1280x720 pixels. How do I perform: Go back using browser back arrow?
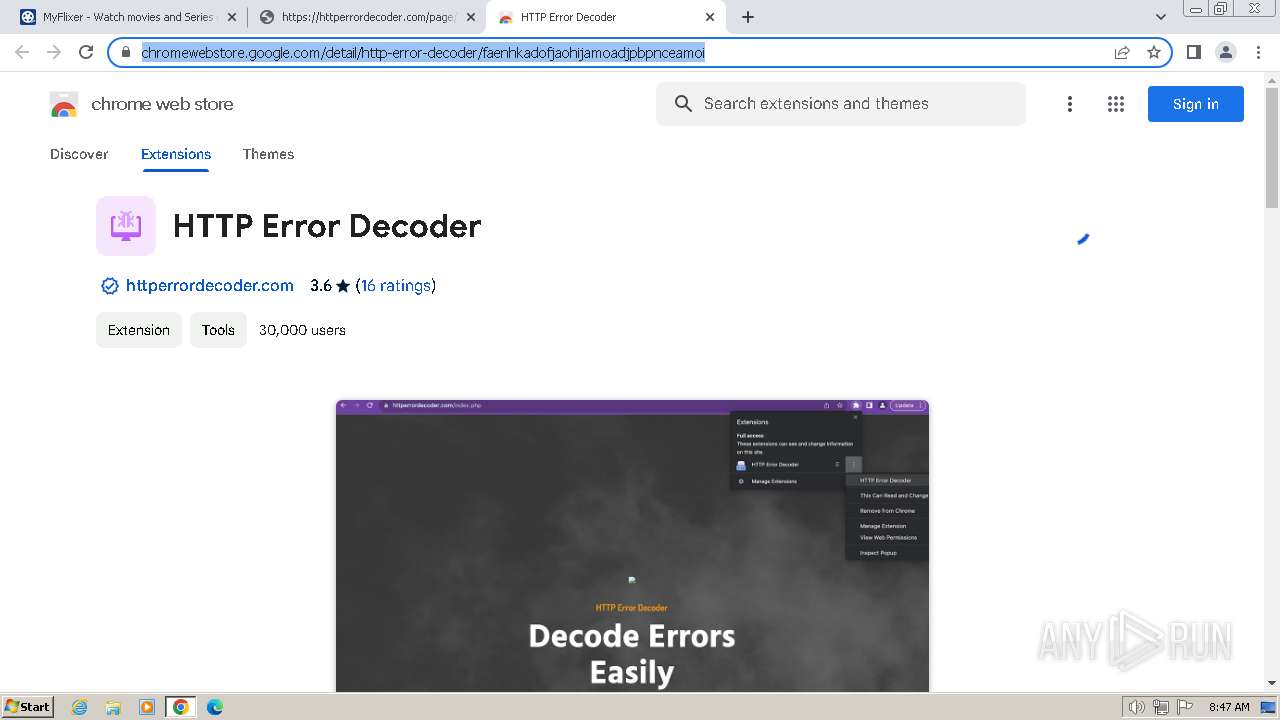pyautogui.click(x=22, y=52)
